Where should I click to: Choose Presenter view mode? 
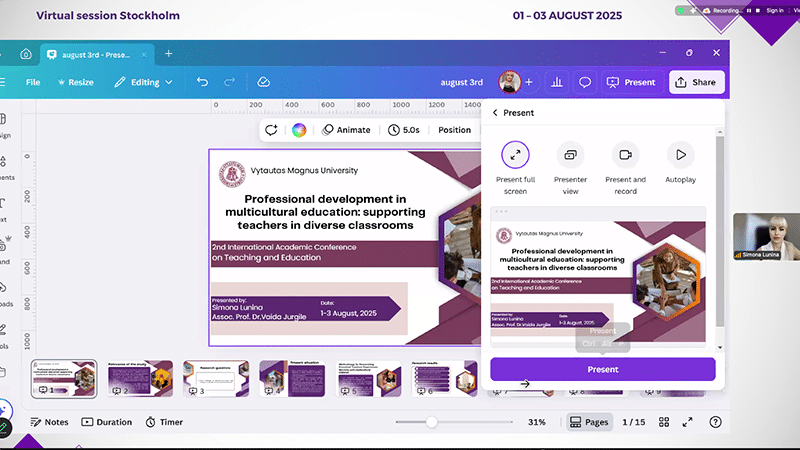[570, 155]
